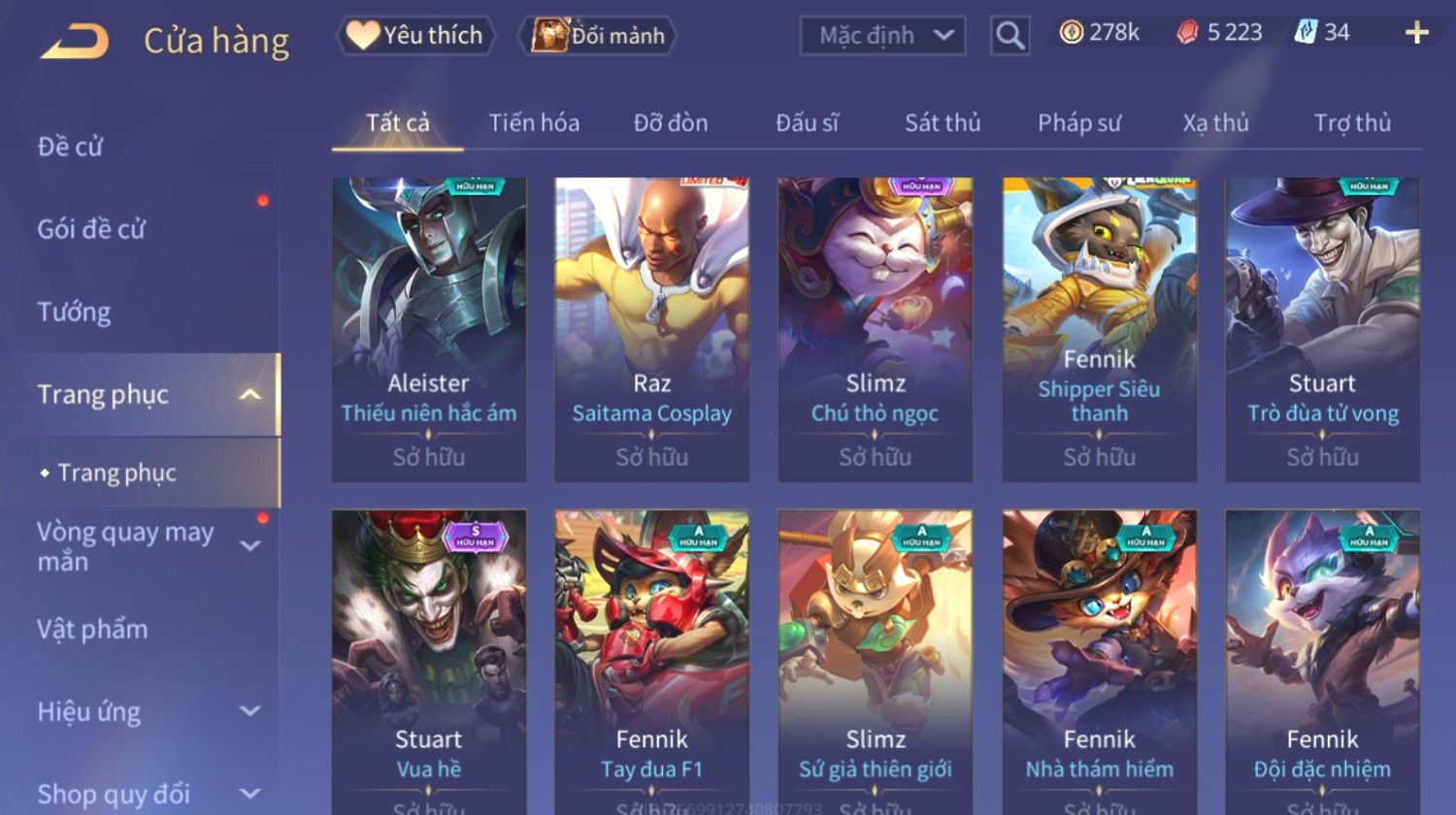This screenshot has width=1456, height=815.
Task: Select the Tiến hóa tab
Action: pos(534,123)
